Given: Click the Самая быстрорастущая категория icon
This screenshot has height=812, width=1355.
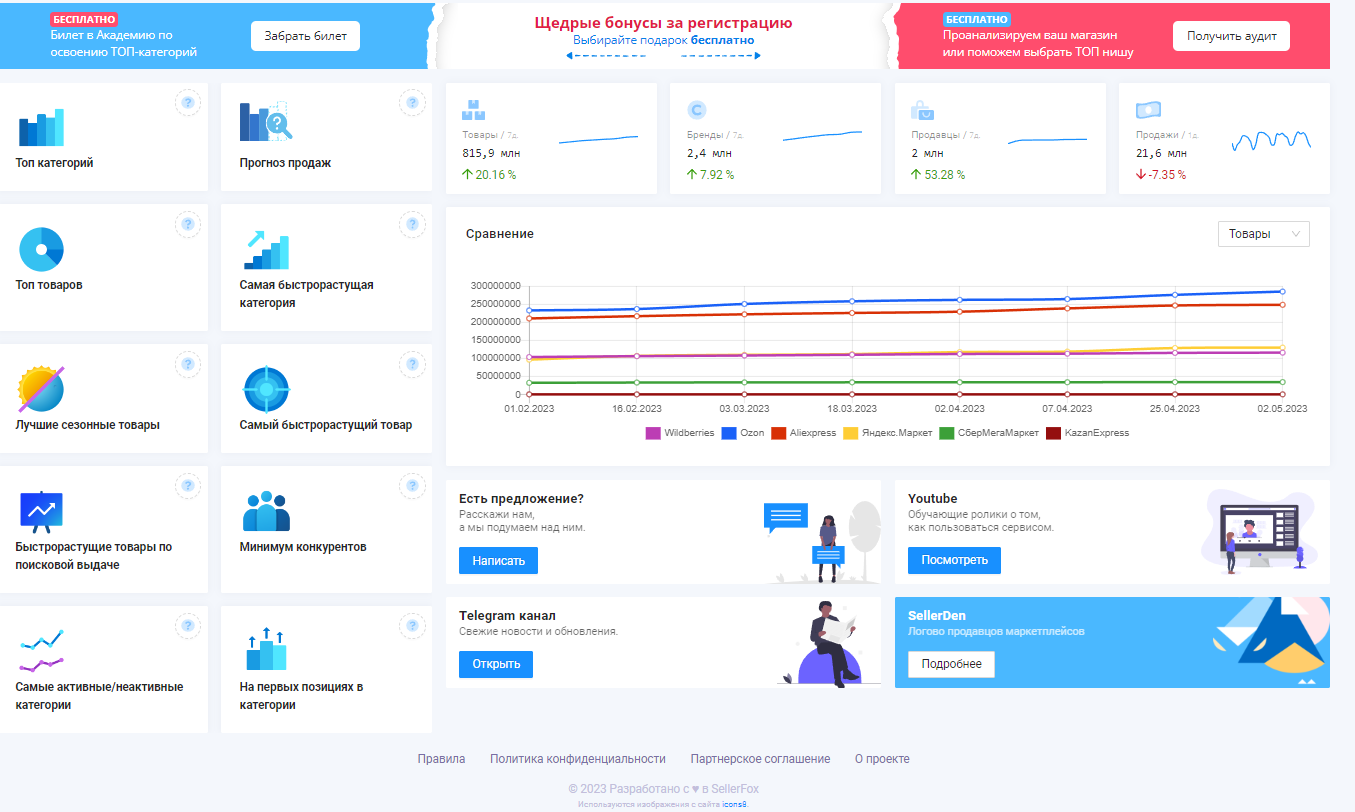Looking at the screenshot, I should [x=266, y=250].
